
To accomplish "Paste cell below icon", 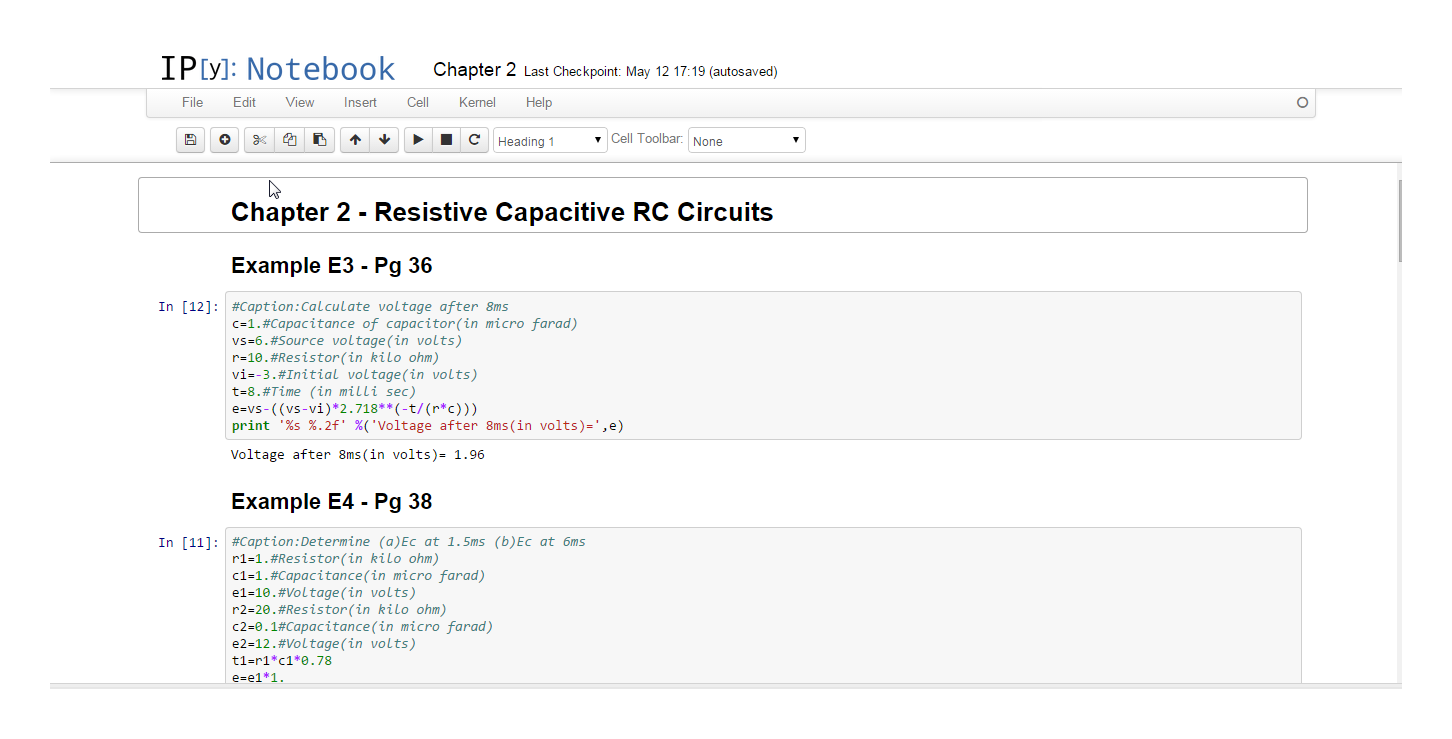I will [319, 140].
